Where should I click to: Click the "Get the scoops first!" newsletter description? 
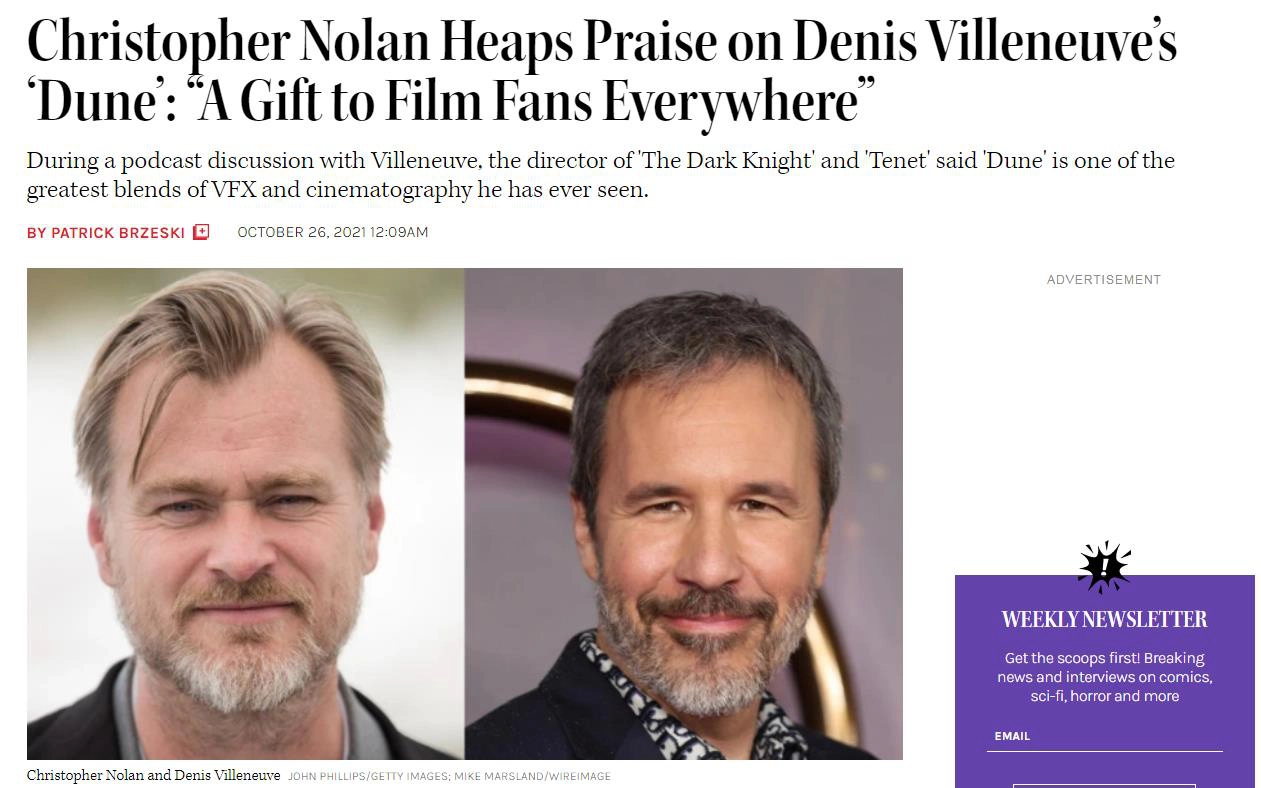(1104, 677)
